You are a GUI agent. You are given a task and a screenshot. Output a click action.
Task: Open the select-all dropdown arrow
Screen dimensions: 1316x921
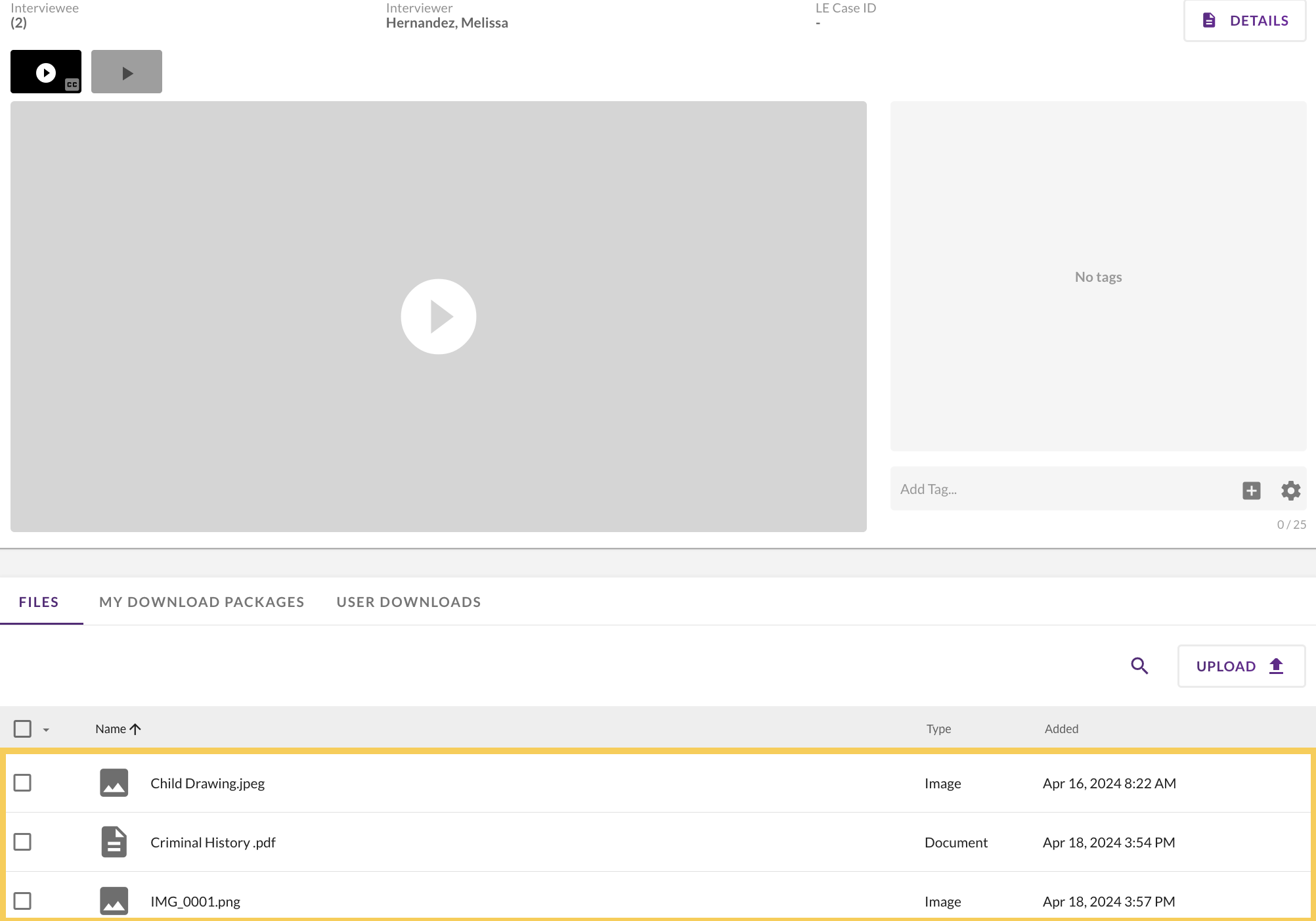(46, 730)
